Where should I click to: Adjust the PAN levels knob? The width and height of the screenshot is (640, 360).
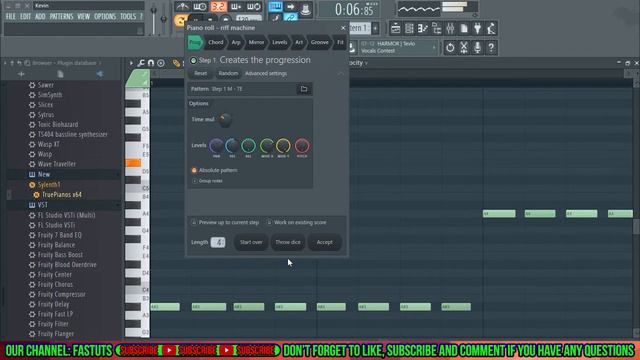point(216,146)
